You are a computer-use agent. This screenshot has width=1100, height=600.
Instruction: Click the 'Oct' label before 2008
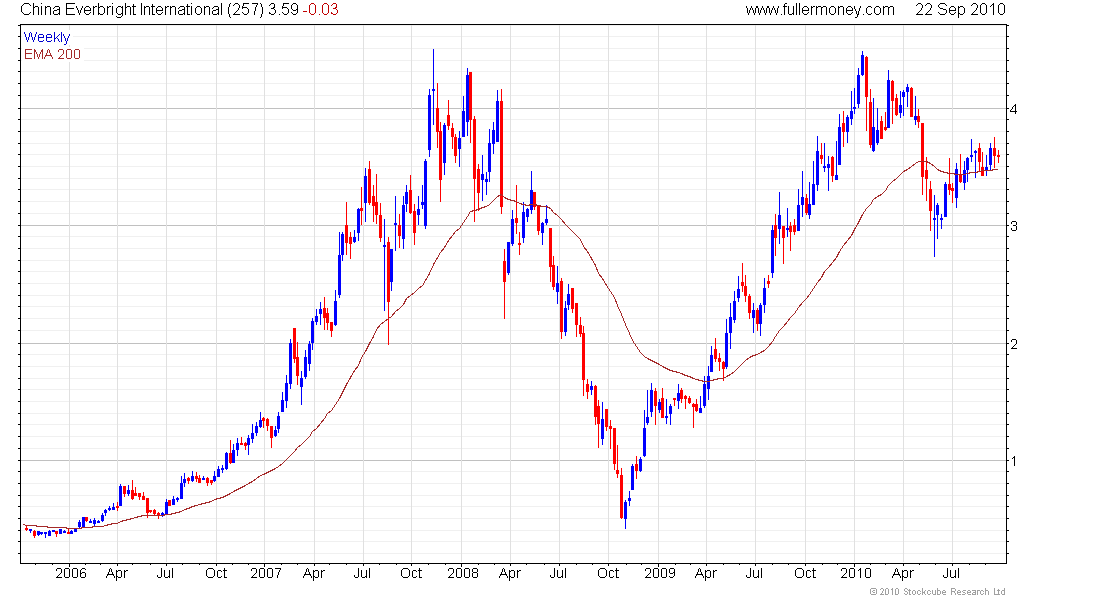[x=411, y=573]
